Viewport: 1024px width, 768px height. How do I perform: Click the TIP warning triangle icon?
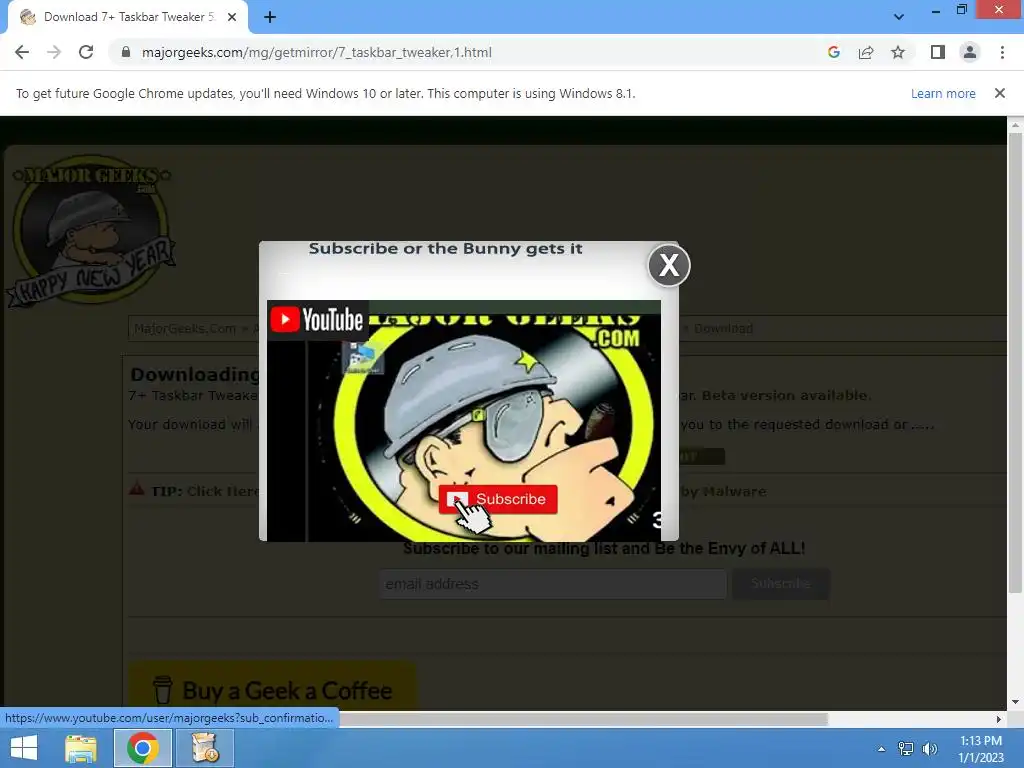click(x=136, y=488)
